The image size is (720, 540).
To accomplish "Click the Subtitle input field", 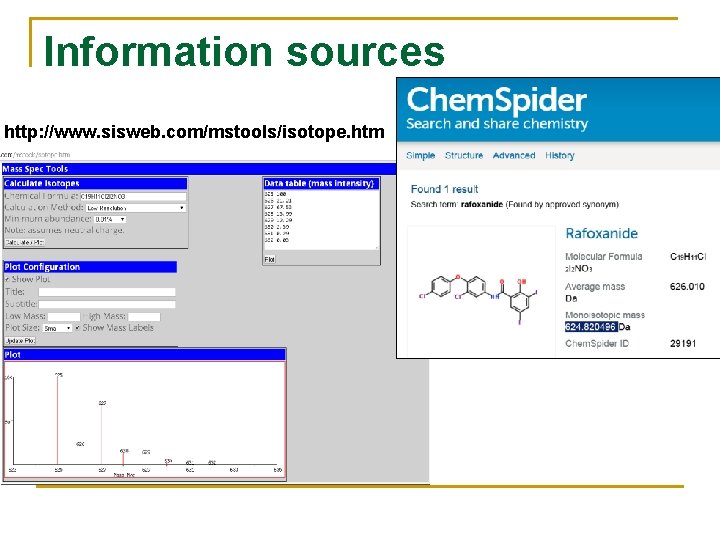I will (107, 304).
